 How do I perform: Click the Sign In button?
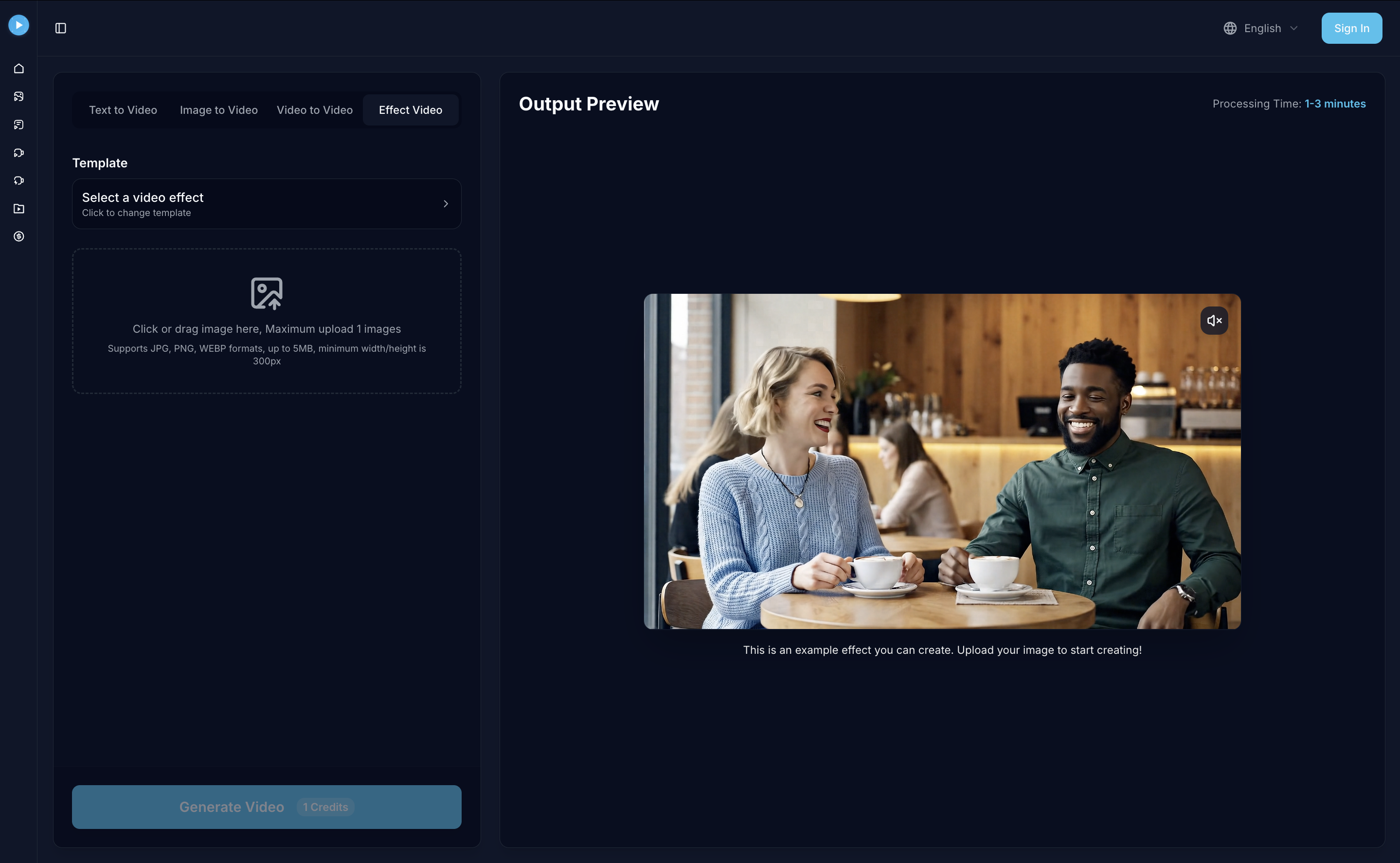(1351, 28)
